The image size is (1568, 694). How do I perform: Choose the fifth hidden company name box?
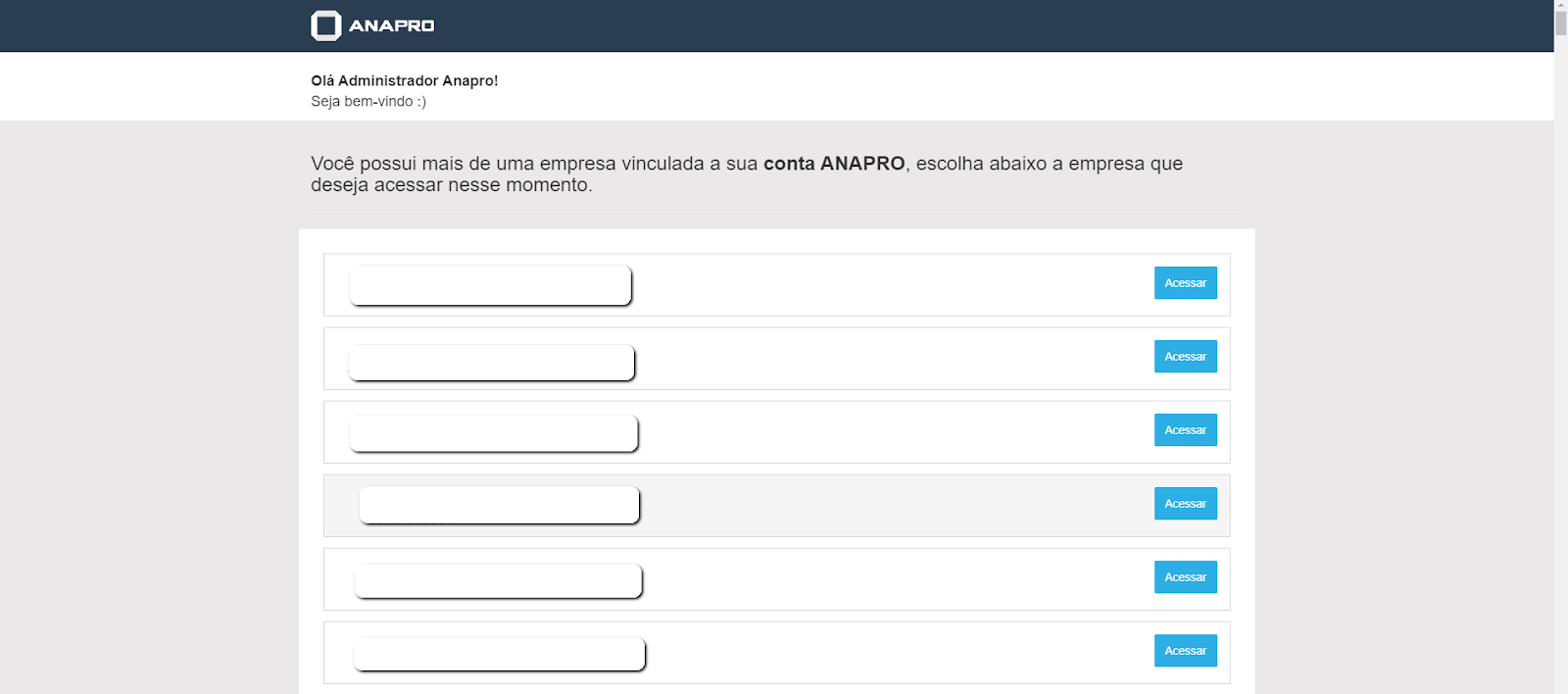[x=498, y=580]
